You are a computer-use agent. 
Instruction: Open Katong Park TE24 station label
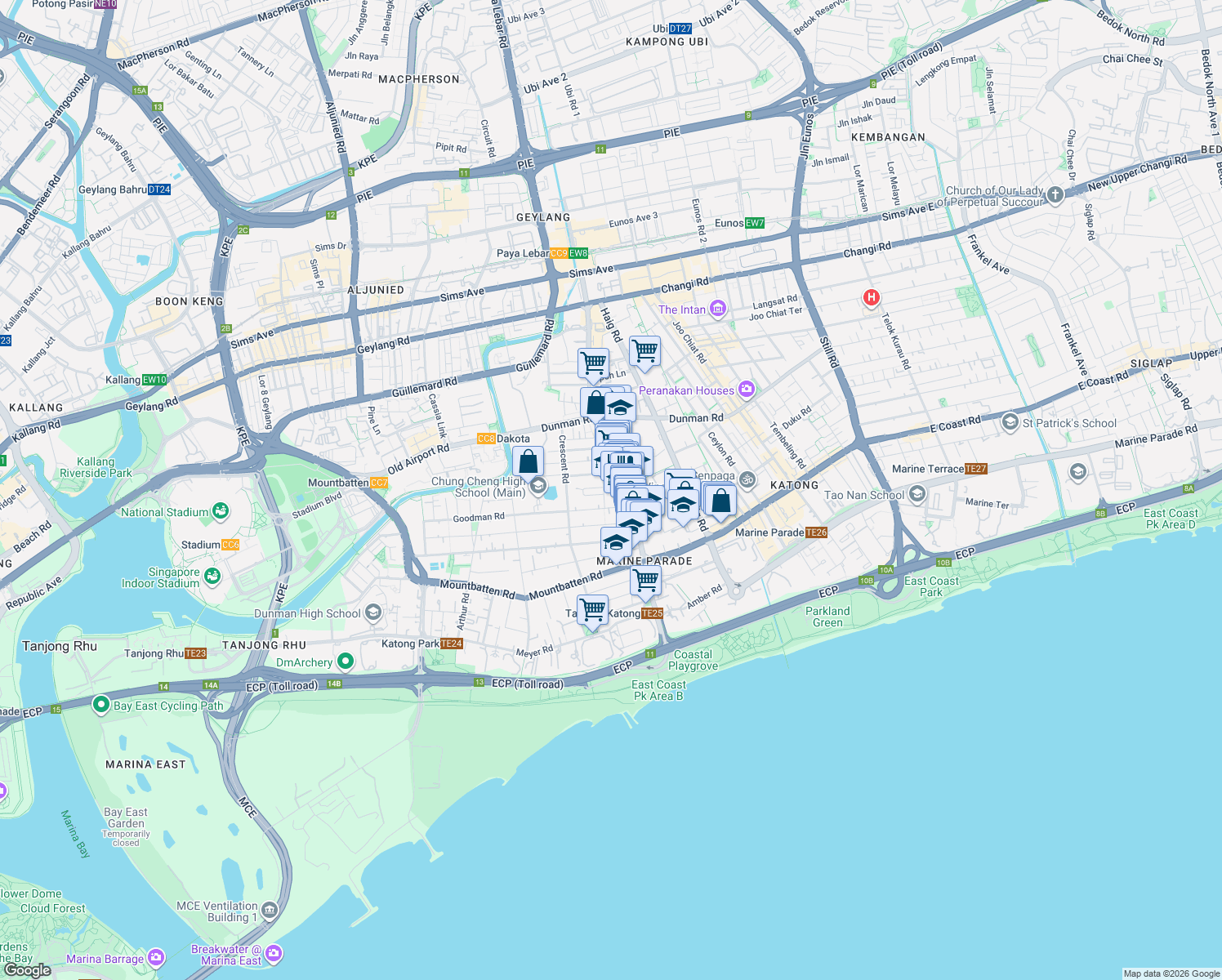pyautogui.click(x=422, y=644)
